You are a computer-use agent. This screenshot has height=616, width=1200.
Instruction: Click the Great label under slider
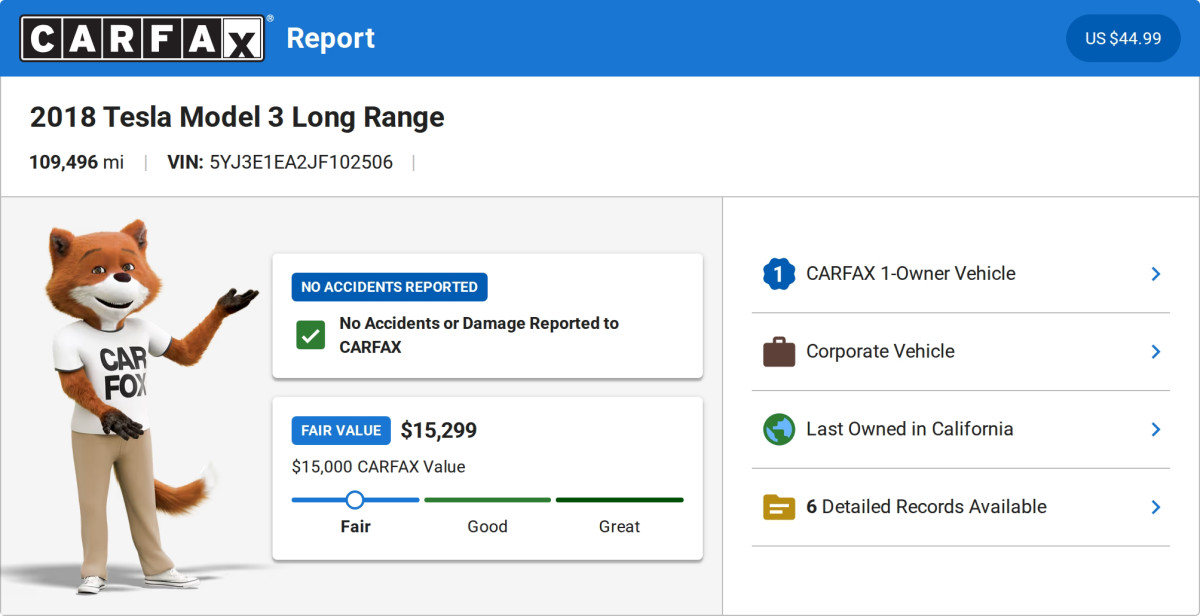620,527
